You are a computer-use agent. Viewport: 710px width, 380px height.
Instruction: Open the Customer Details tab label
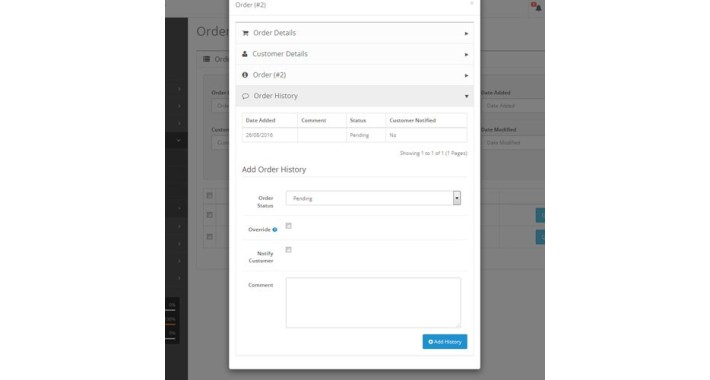280,53
